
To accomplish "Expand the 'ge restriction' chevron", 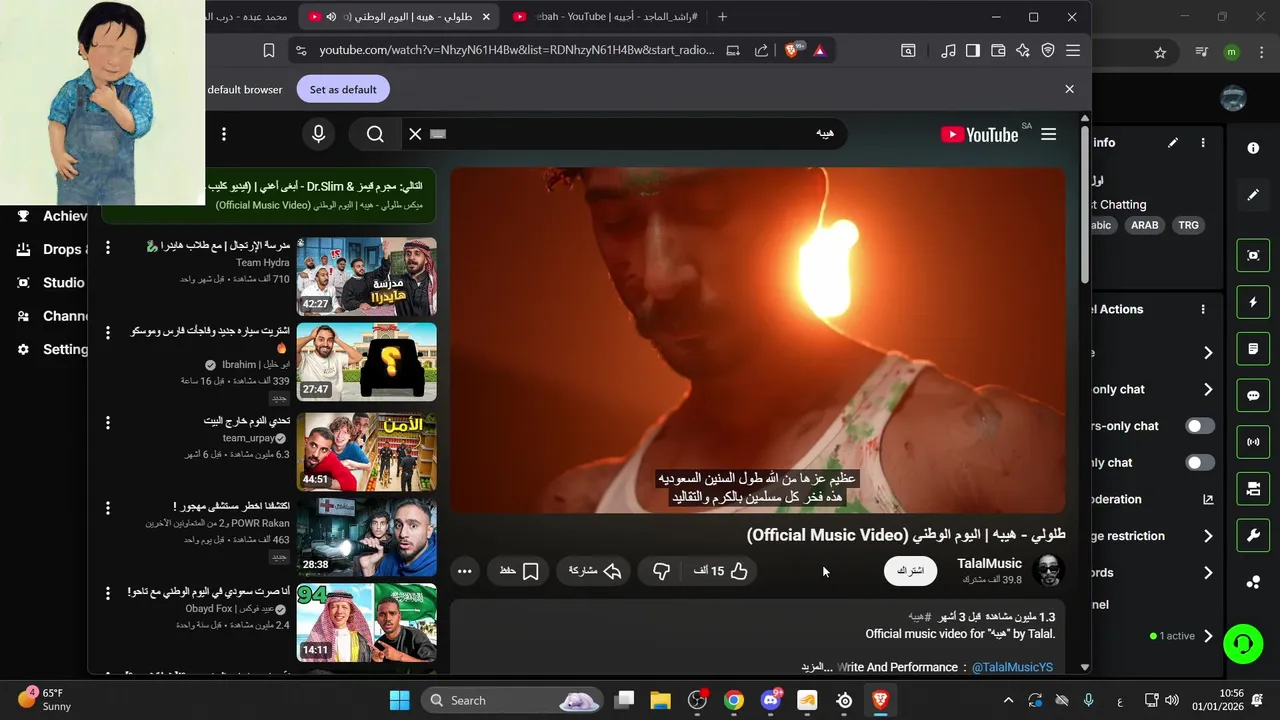I will (1208, 536).
